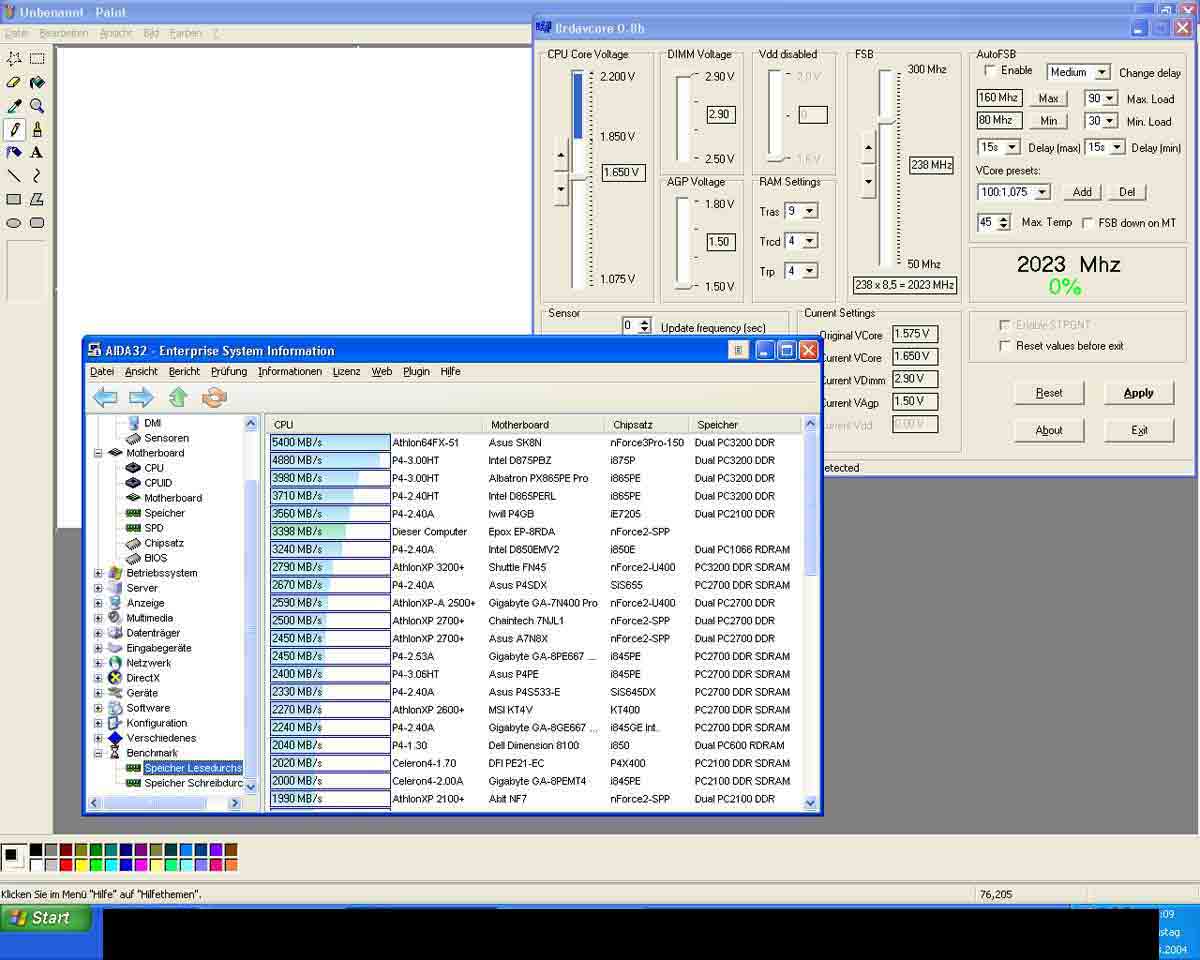Pick the yellow color swatch in Paint palette

[x=83, y=865]
